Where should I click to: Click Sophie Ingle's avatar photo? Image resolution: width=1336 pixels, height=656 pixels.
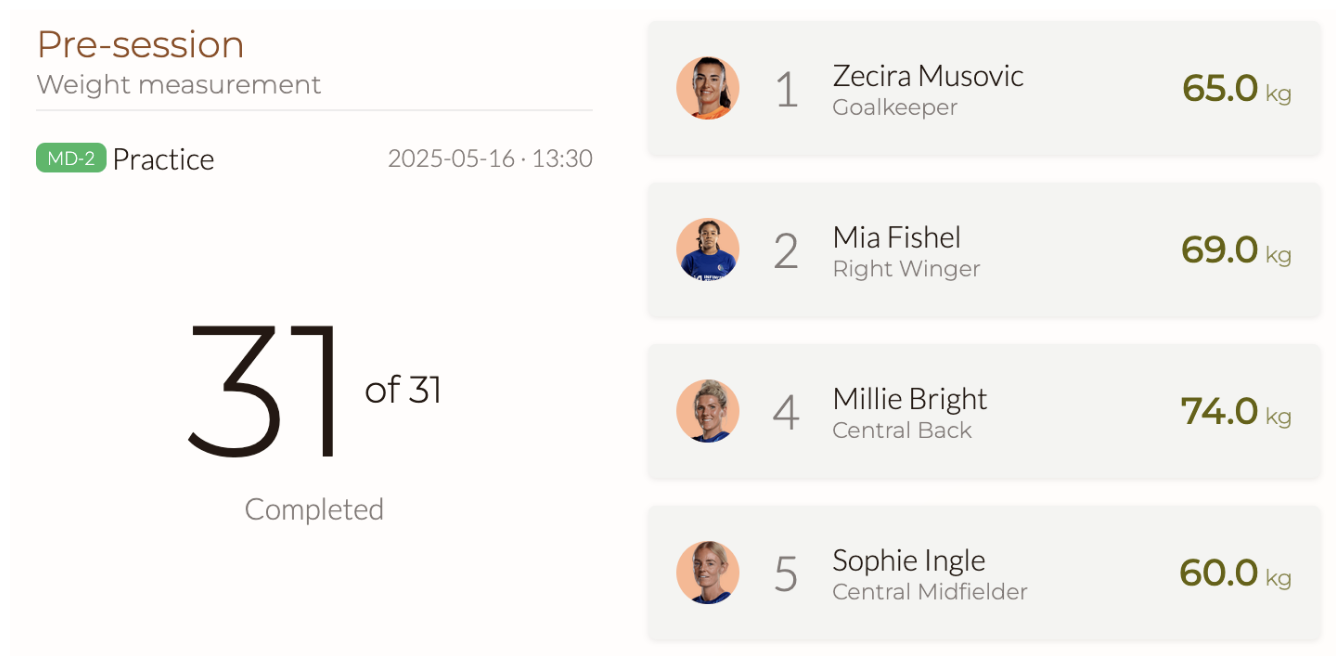click(x=708, y=573)
